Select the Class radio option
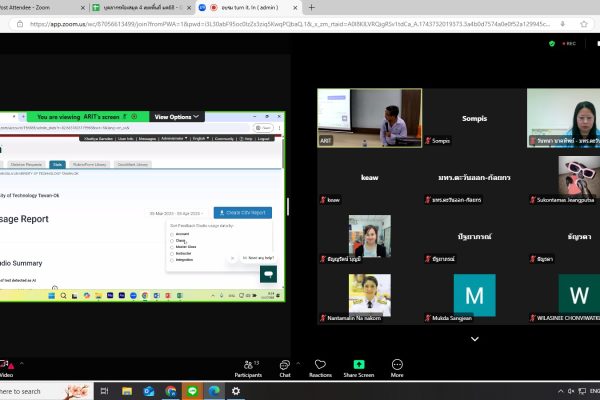The height and width of the screenshot is (400, 600). (172, 241)
